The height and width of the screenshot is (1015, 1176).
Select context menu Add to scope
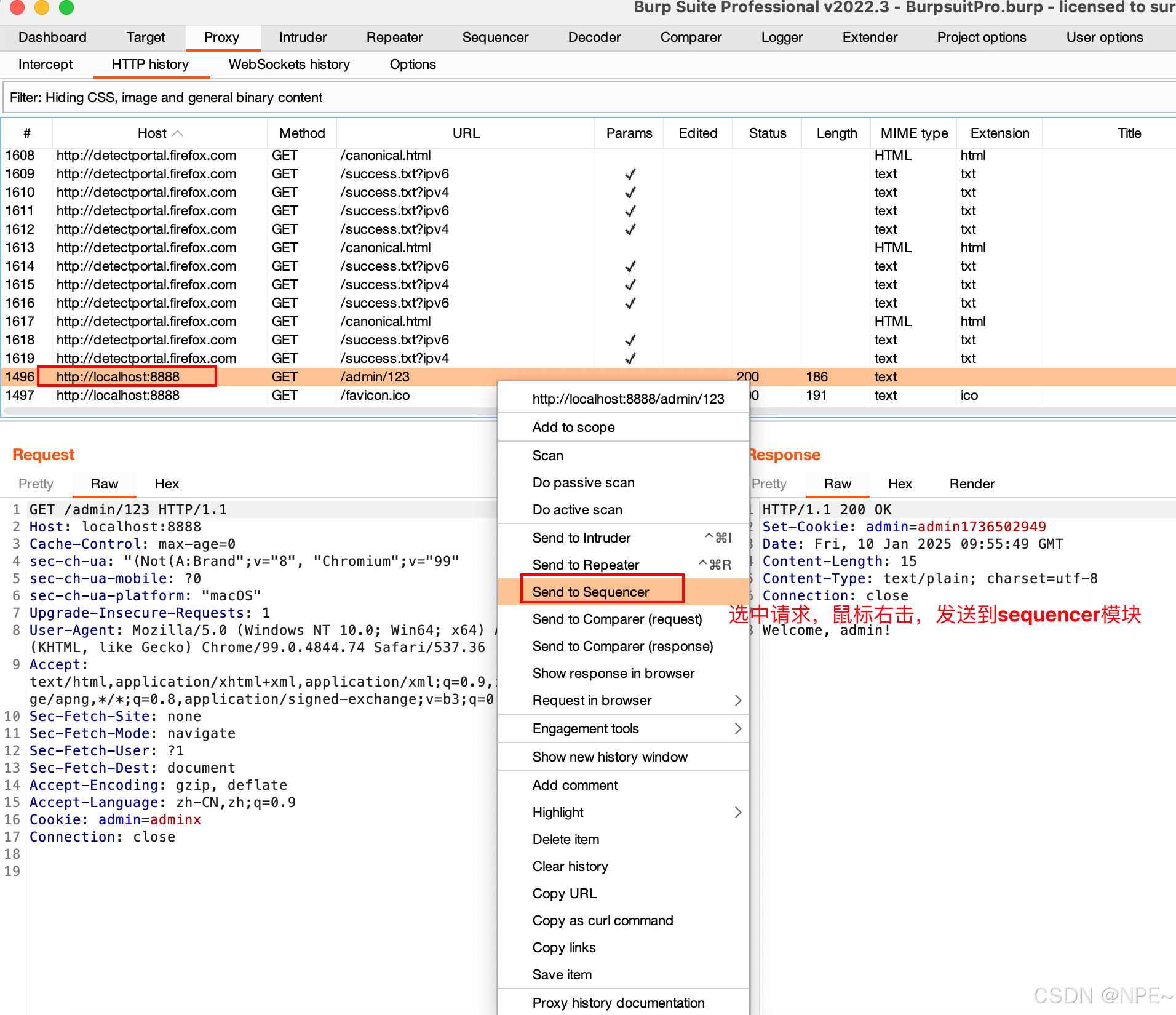point(624,428)
